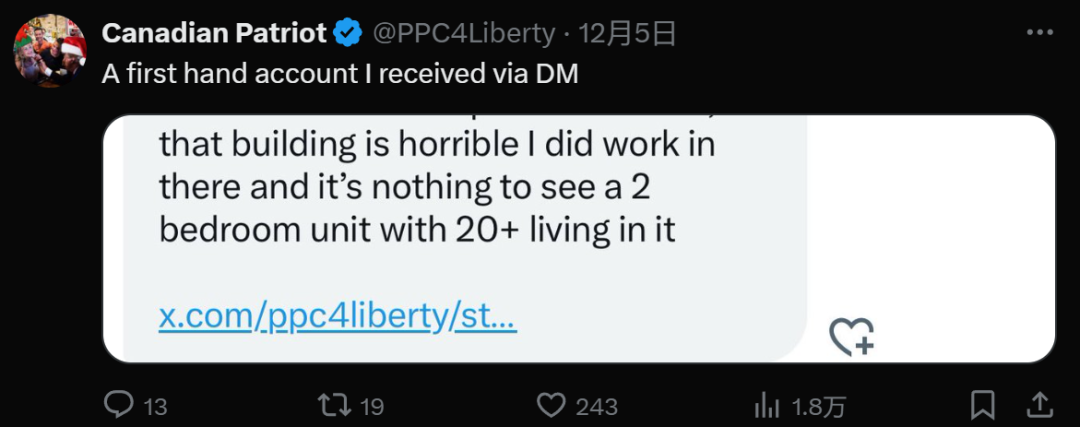1080x427 pixels.
Task: Open the attached DM screenshot image
Action: click(579, 238)
